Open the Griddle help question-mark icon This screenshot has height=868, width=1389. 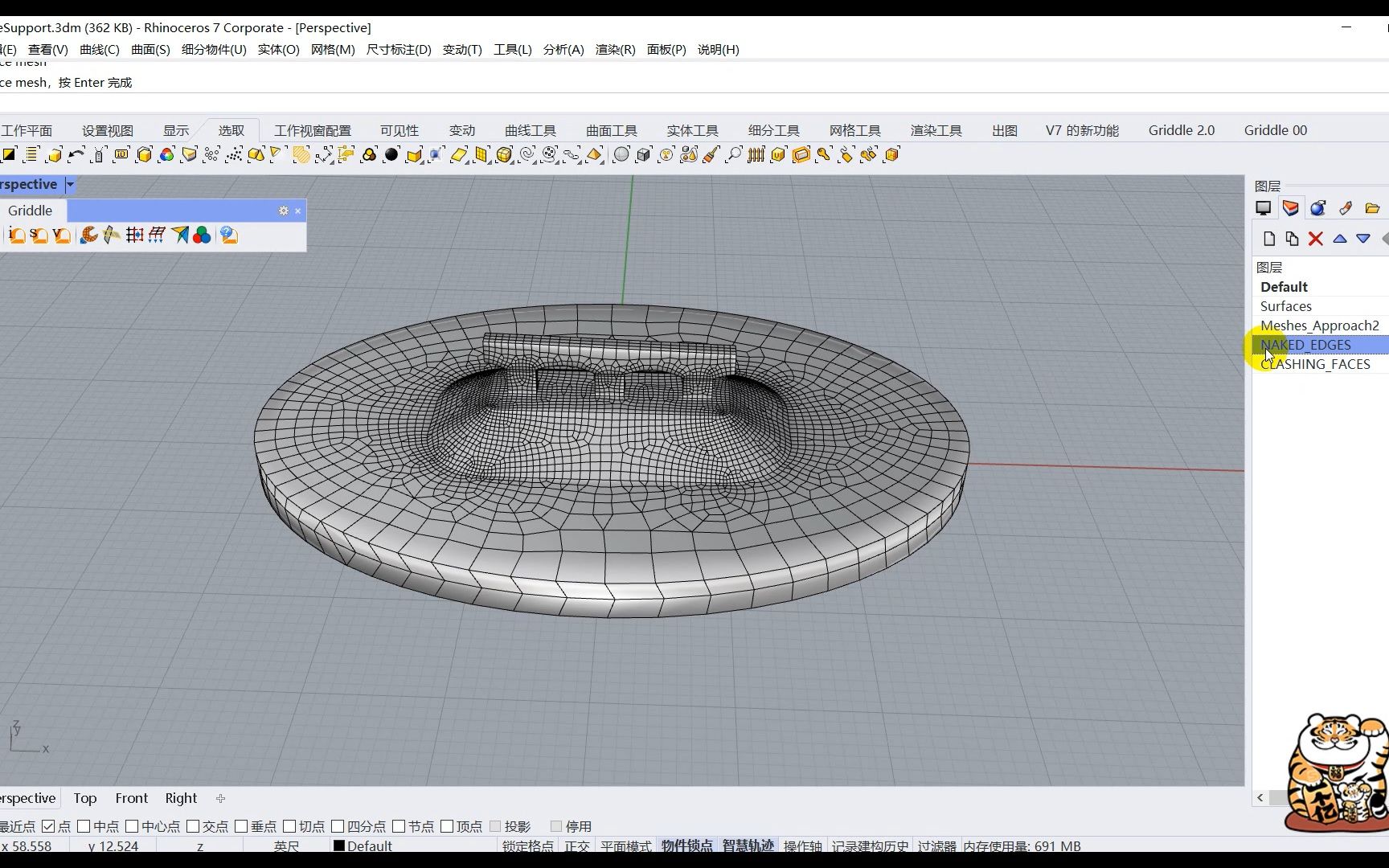point(229,235)
